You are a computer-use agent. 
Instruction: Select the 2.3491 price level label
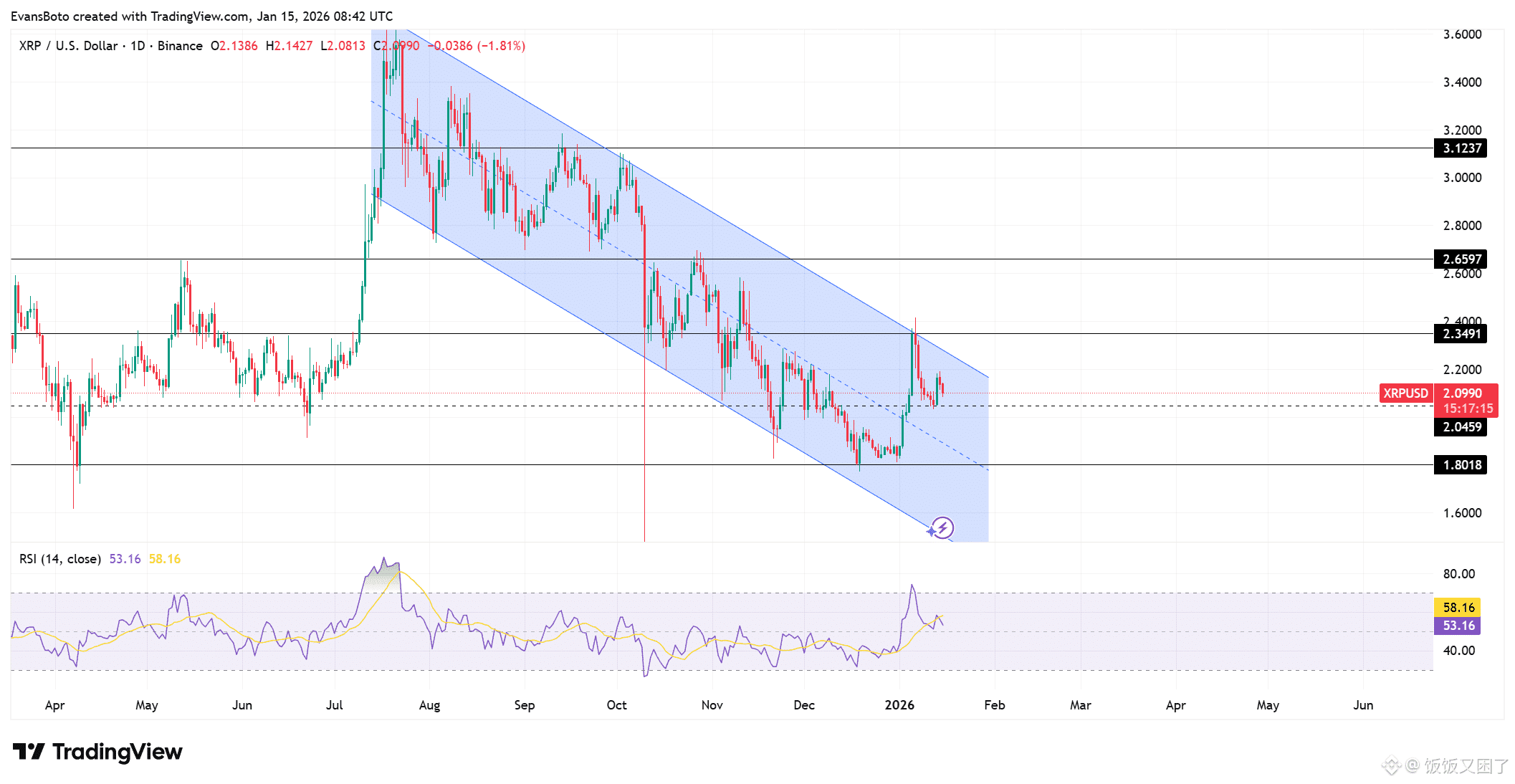pyautogui.click(x=1461, y=333)
